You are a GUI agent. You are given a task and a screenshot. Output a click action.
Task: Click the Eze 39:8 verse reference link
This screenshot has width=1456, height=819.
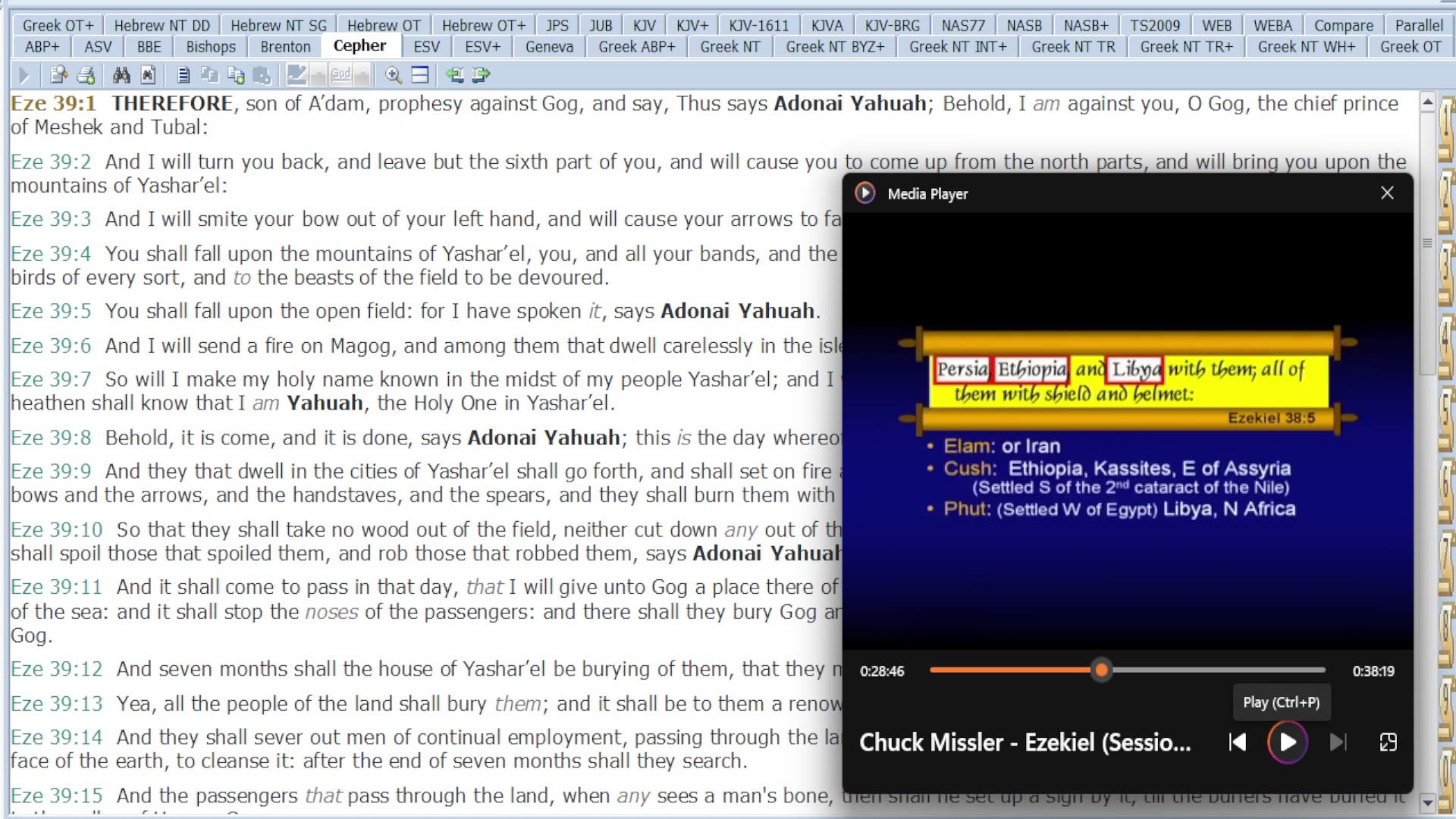coord(51,438)
